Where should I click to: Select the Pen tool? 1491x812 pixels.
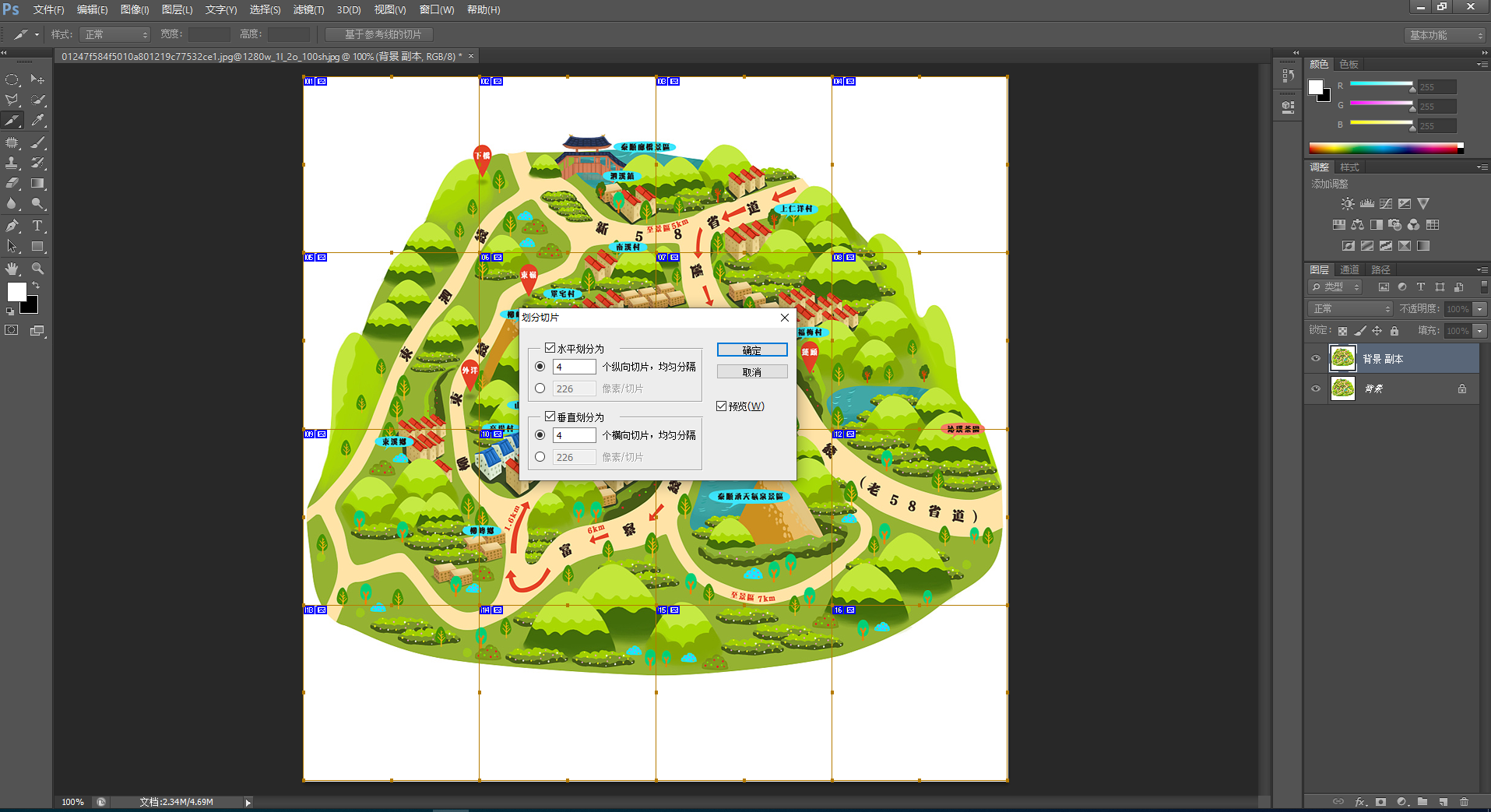12,226
